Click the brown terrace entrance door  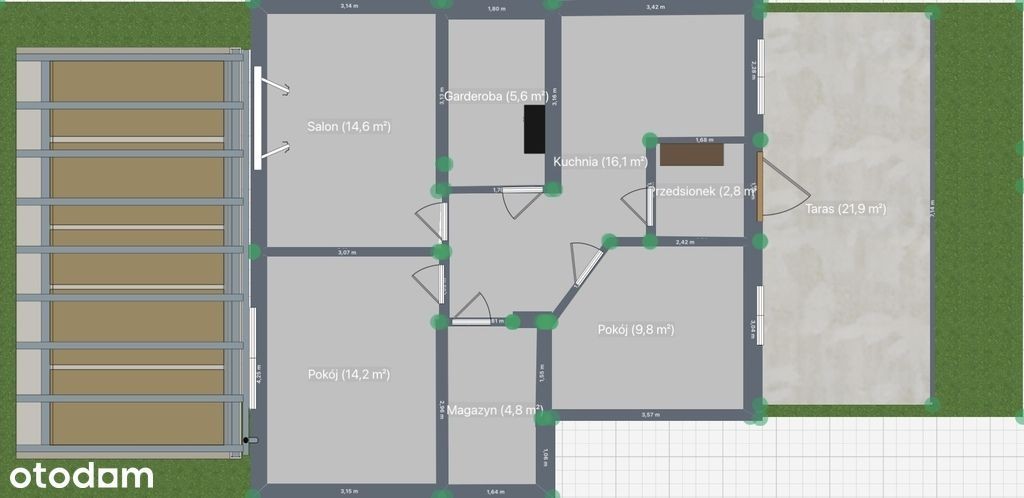(760, 186)
